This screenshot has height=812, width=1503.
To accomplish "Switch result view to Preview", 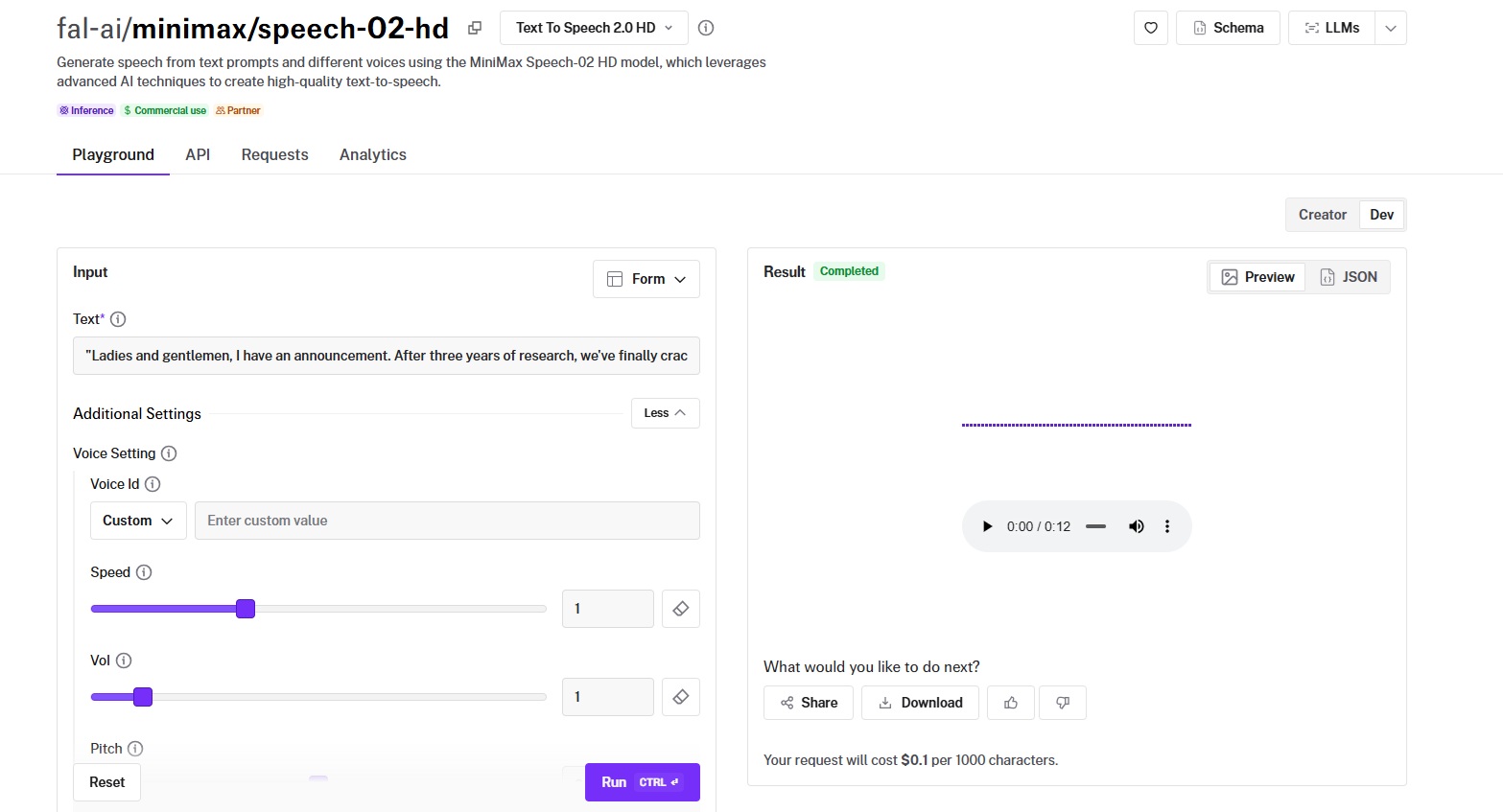I will coord(1257,277).
